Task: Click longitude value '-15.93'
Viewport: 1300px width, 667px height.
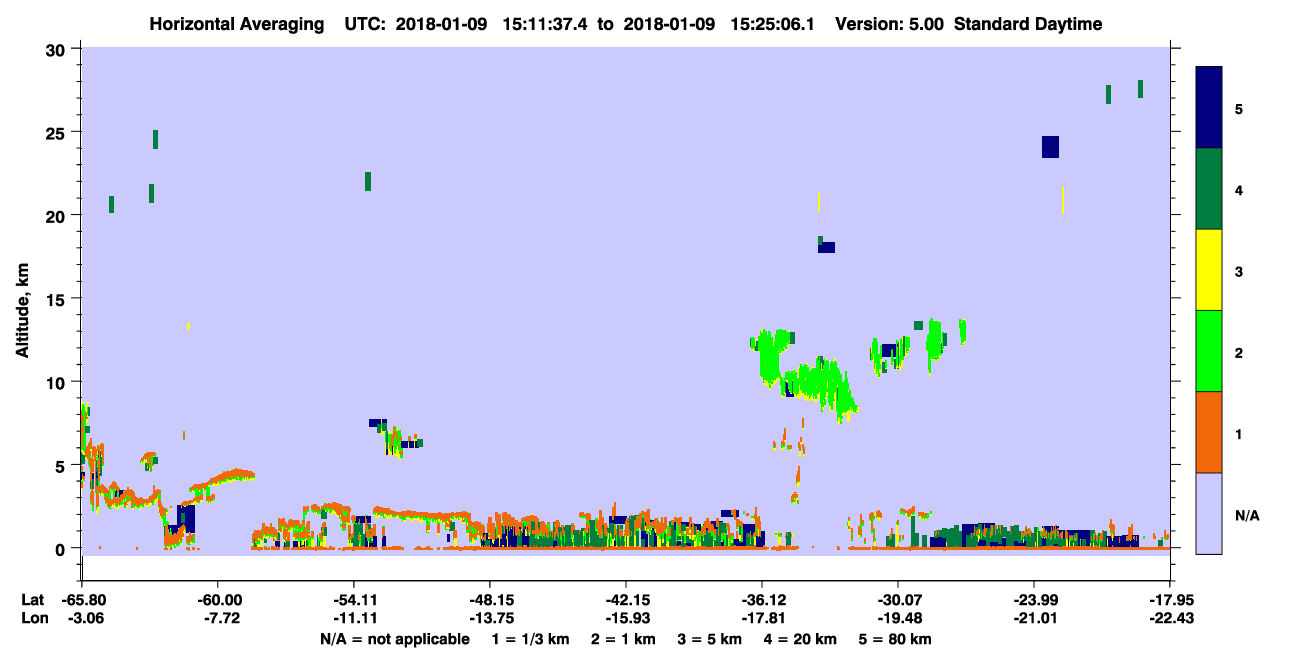Action: click(626, 618)
